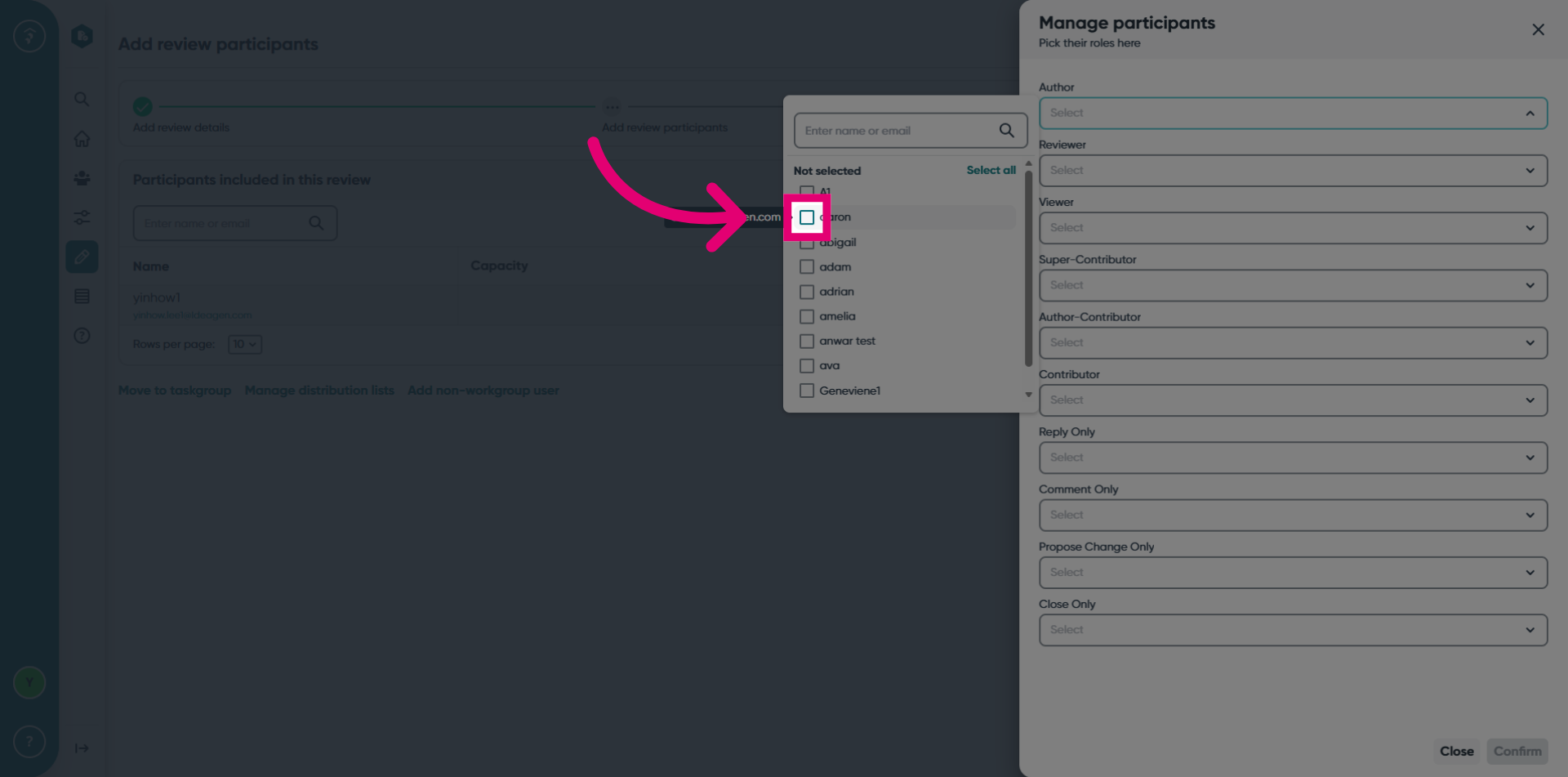
Task: Open the Author-Contributor select dropdown
Action: pos(1293,343)
